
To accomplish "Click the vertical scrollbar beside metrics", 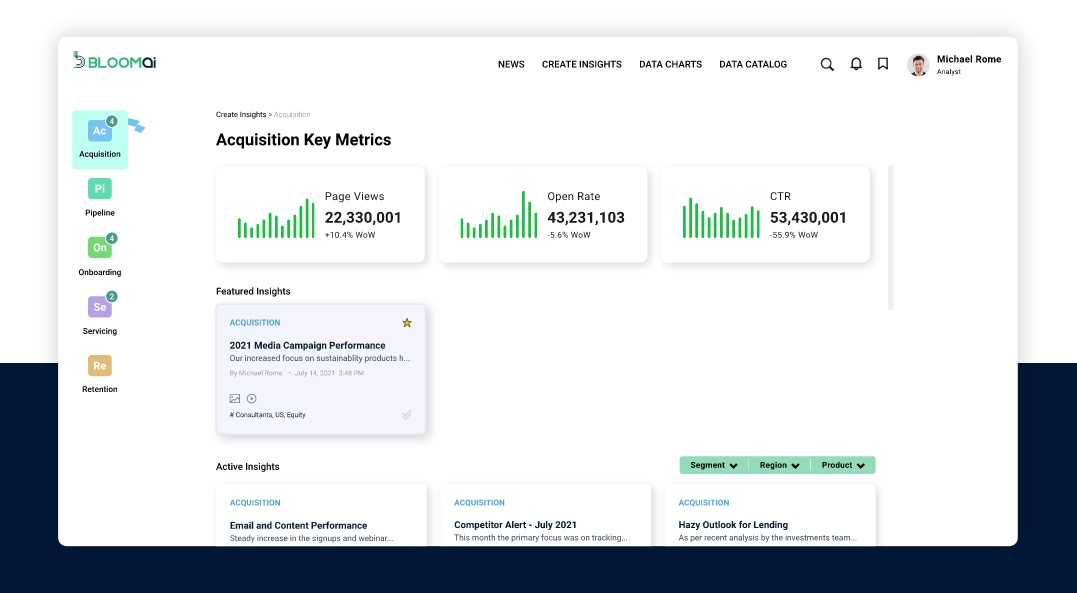I will point(890,238).
